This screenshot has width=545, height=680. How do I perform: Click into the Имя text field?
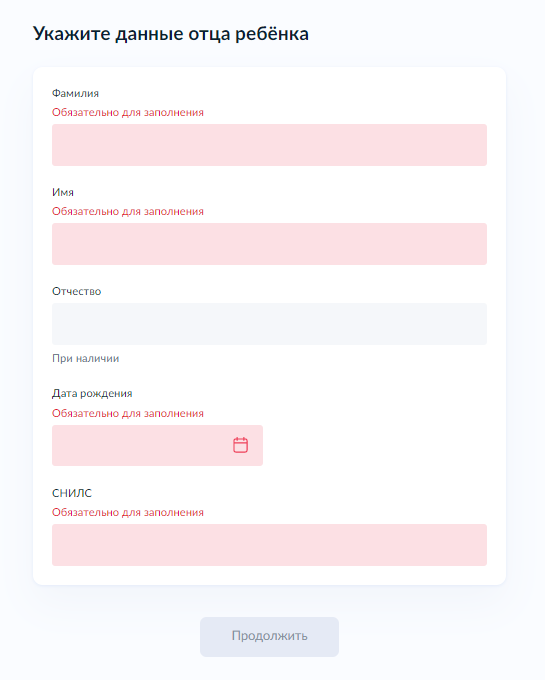(269, 244)
